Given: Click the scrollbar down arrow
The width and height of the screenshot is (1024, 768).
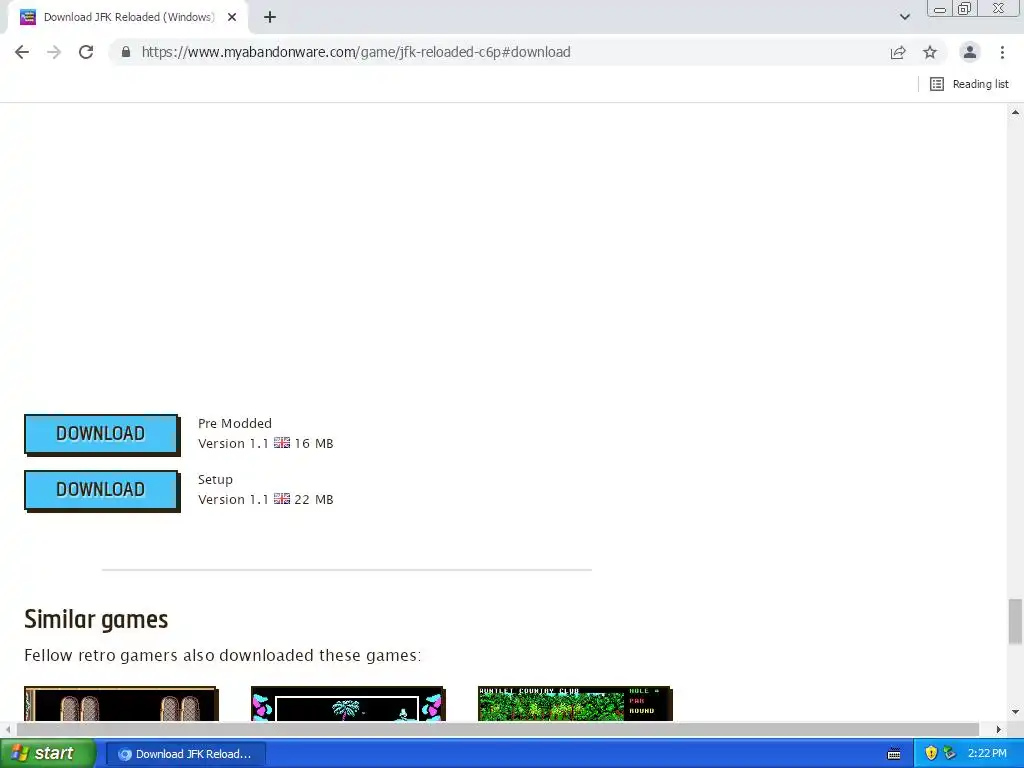Looking at the screenshot, I should pos(1015,712).
